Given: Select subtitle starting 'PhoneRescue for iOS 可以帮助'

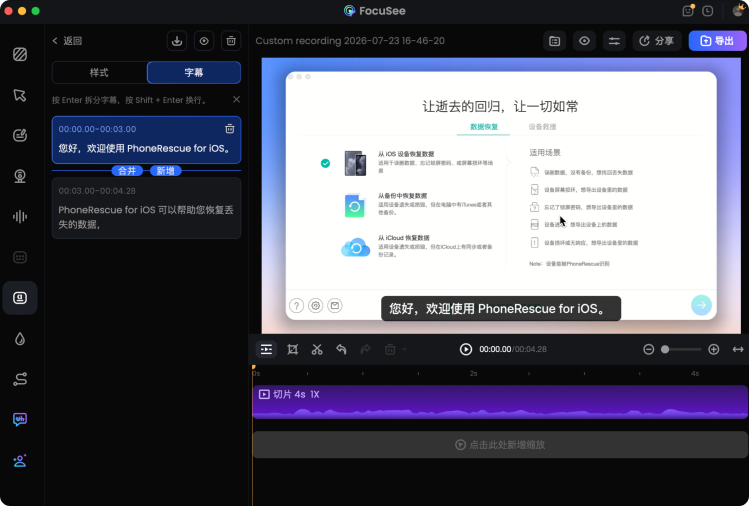Looking at the screenshot, I should click(146, 217).
